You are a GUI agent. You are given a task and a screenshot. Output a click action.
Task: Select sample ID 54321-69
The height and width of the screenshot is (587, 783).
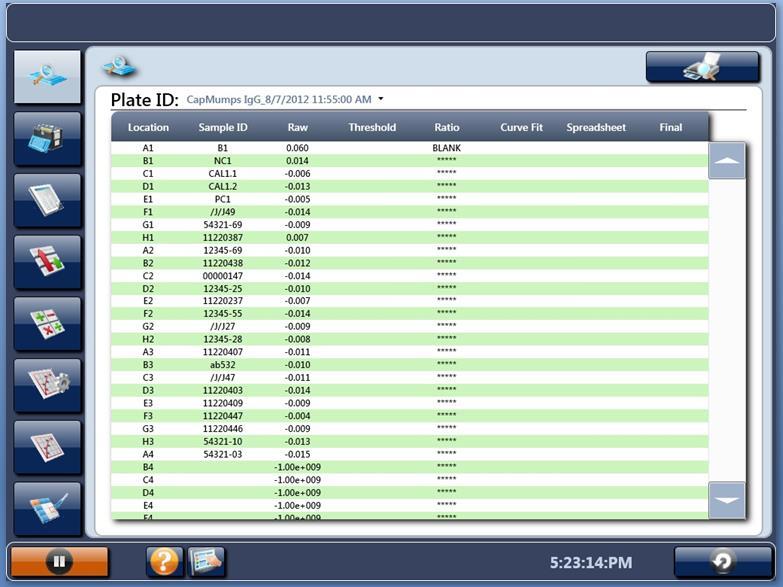tap(223, 225)
